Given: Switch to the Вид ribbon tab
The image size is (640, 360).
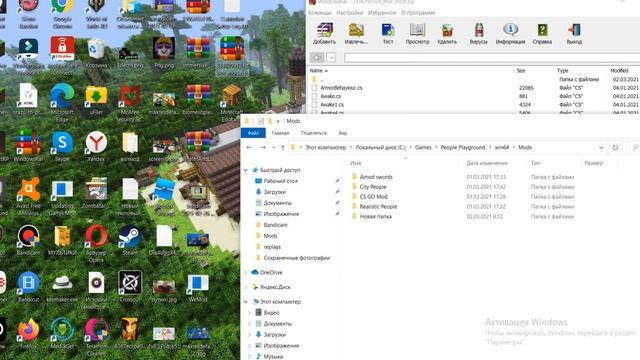Looking at the screenshot, I should [342, 133].
